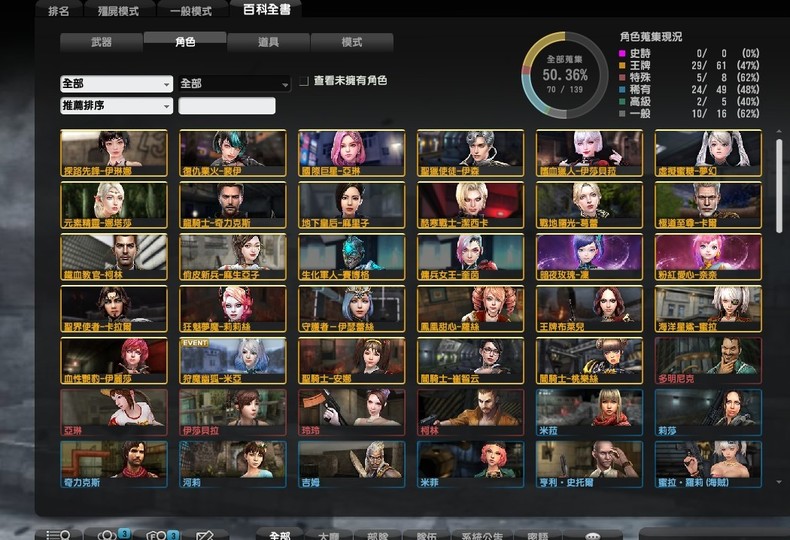Click the chat bubble icon in bottom bar
The image size is (790, 540).
pos(593,536)
